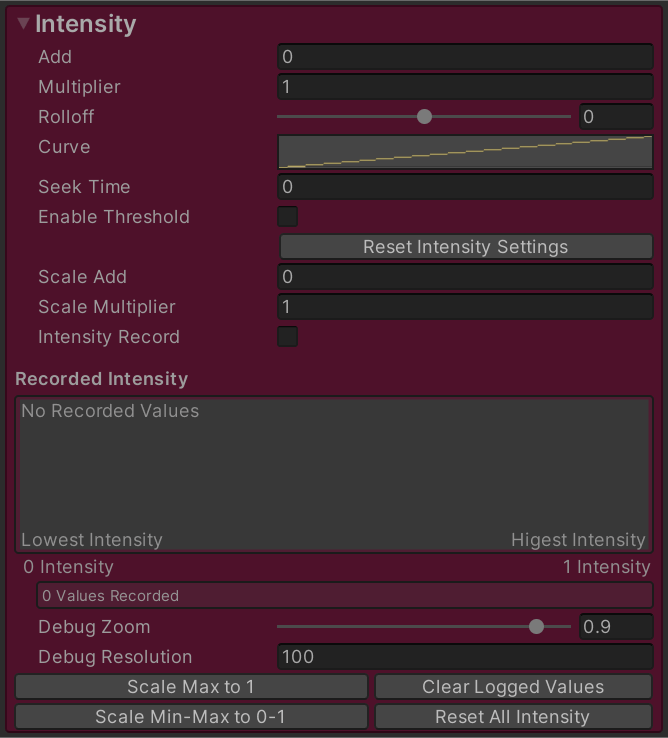Open the Curve editor field
The width and height of the screenshot is (668, 738).
click(464, 152)
